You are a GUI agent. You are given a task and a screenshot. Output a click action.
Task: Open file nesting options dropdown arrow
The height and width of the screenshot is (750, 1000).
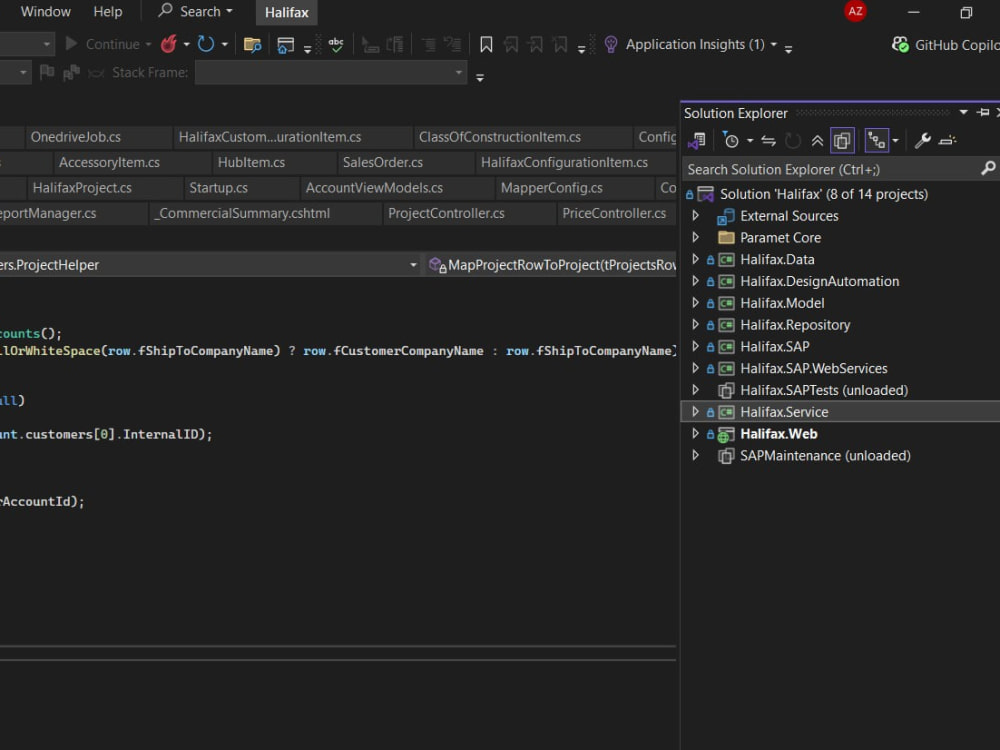click(895, 141)
